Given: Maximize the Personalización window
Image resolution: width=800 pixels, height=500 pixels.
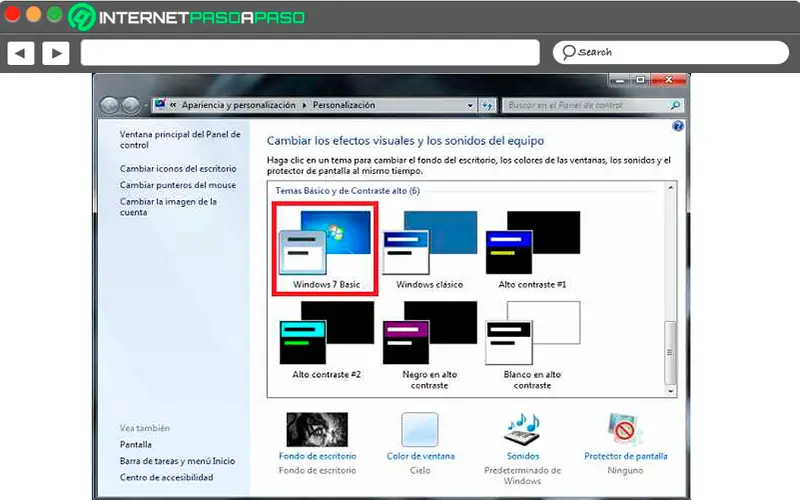Looking at the screenshot, I should 640,80.
